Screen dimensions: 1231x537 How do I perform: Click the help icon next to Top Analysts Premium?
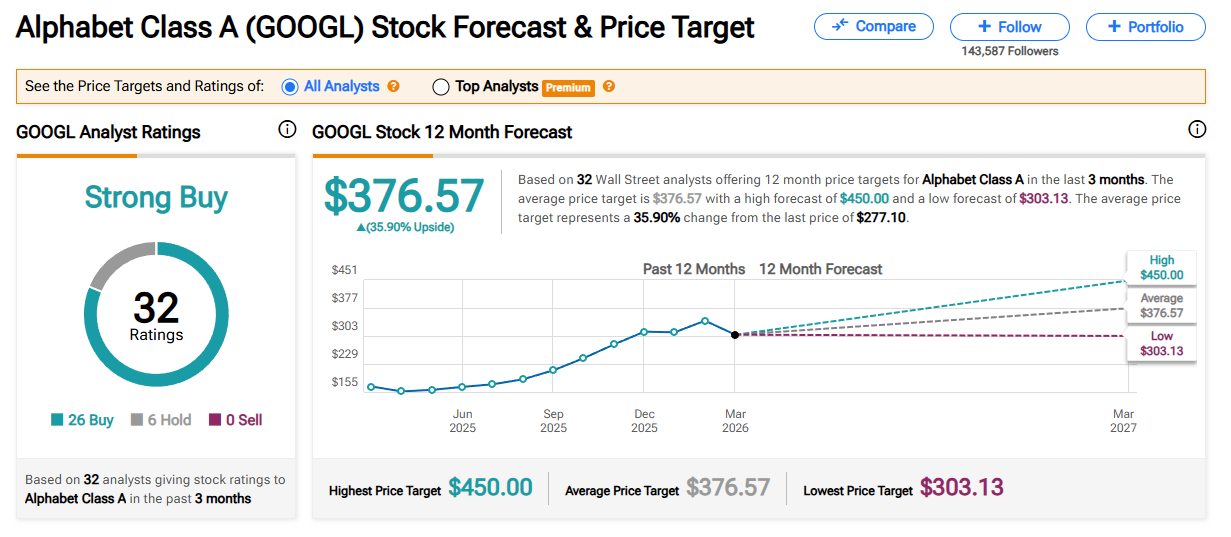(609, 87)
